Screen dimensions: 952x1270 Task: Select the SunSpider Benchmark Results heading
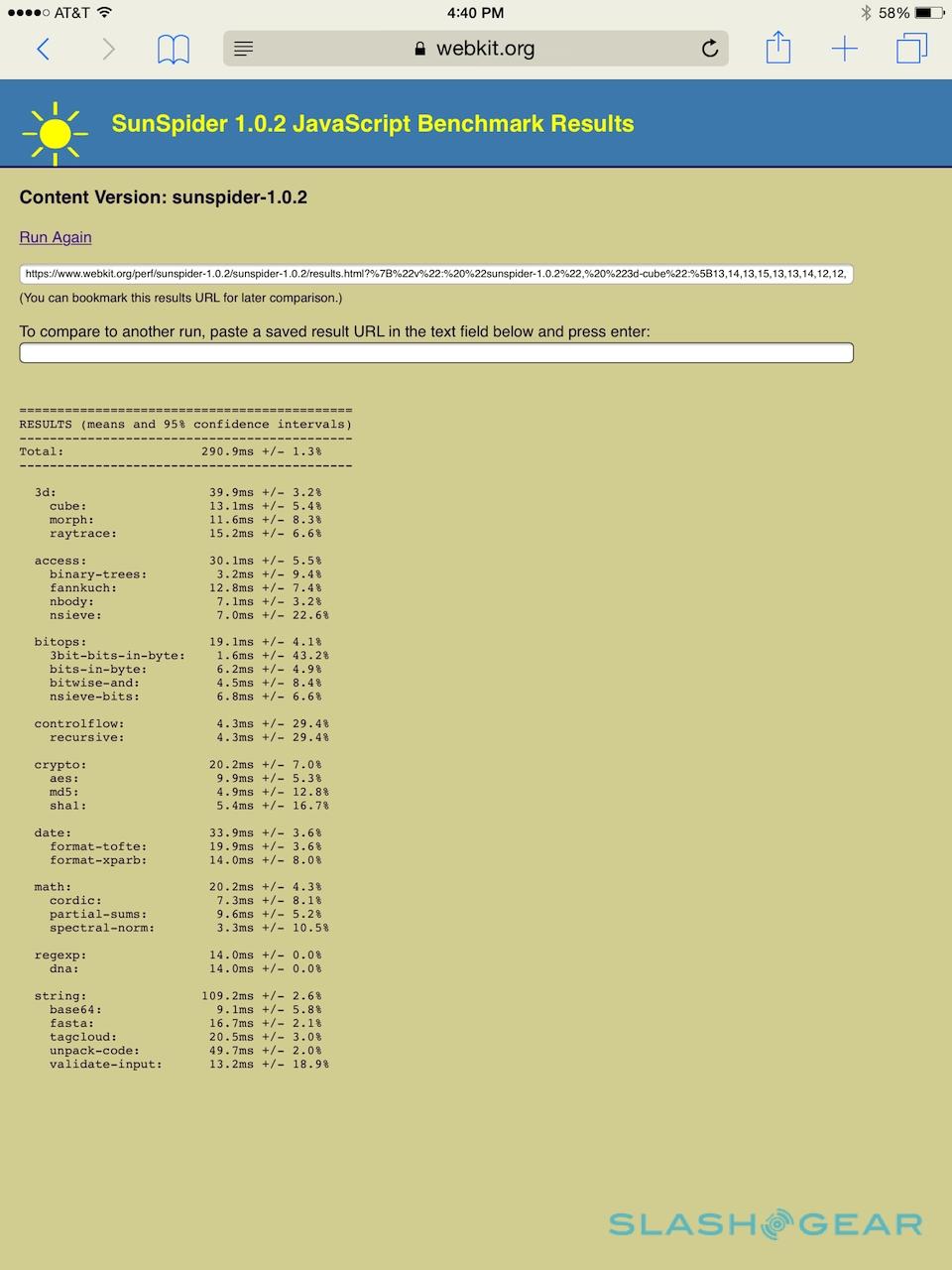pyautogui.click(x=373, y=124)
